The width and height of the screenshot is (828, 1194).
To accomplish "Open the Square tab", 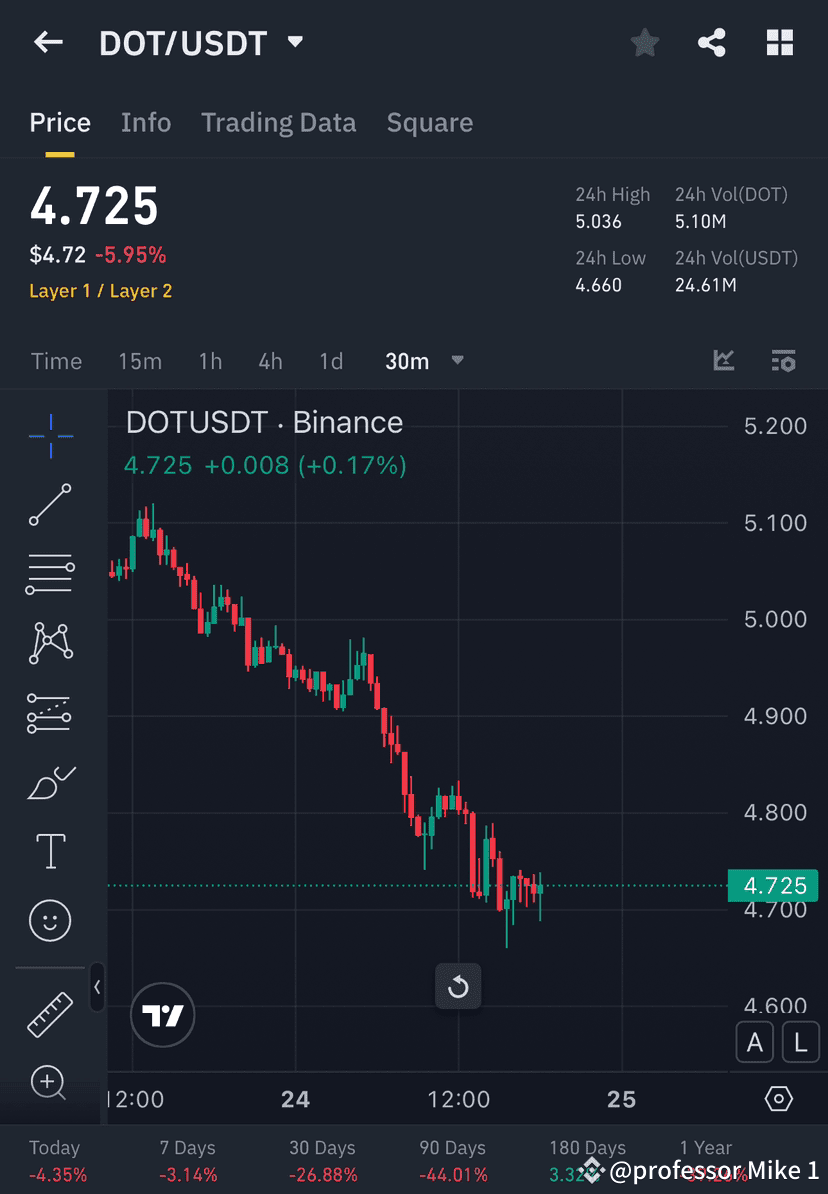I will pyautogui.click(x=429, y=122).
